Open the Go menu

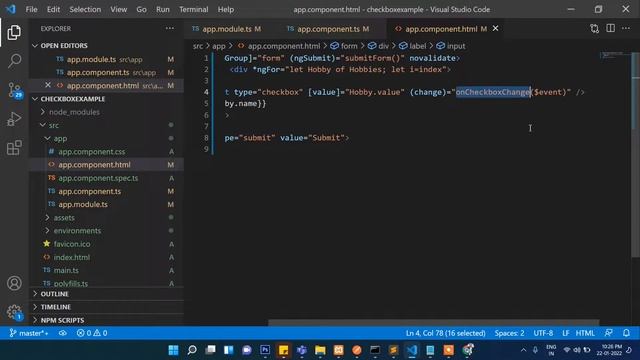141,9
